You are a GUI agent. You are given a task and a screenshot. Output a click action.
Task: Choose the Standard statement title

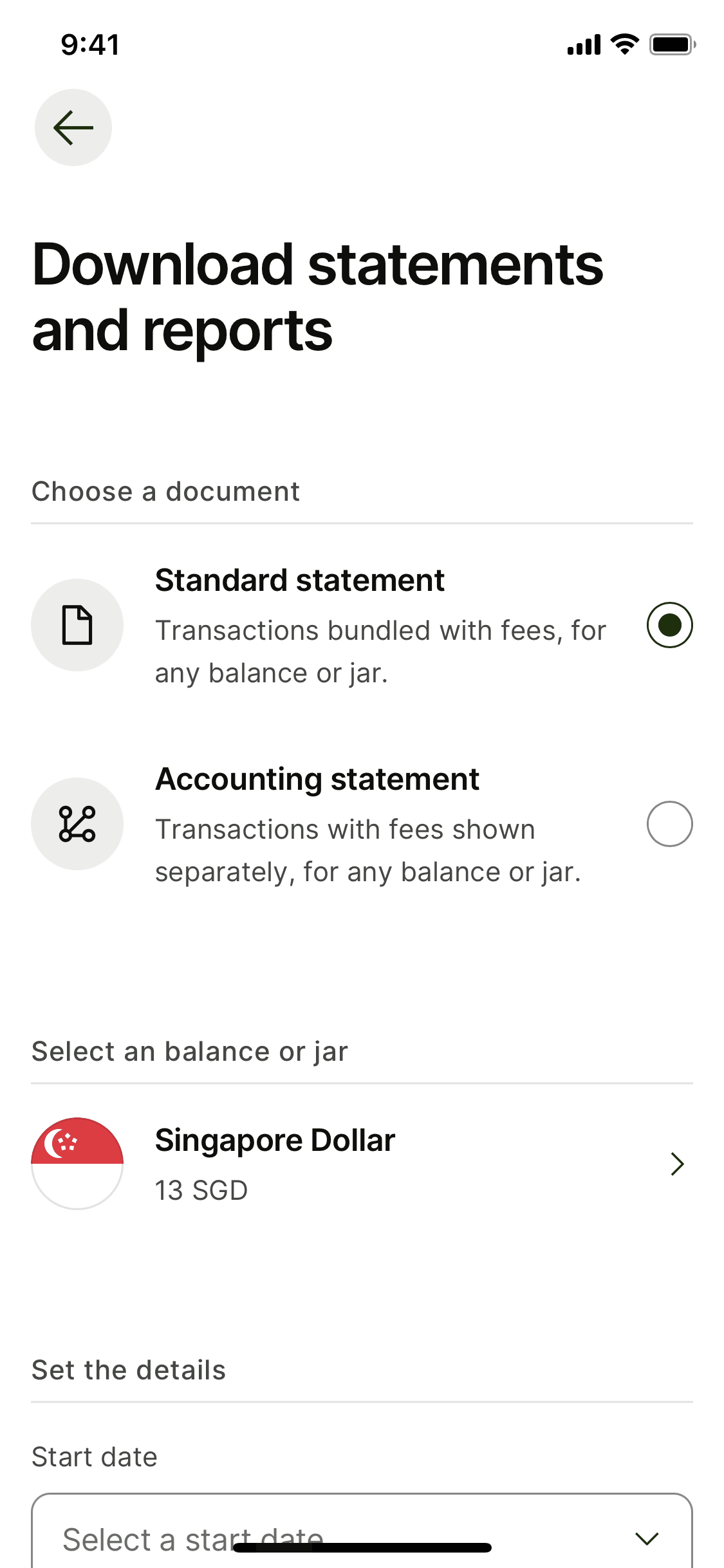point(300,581)
